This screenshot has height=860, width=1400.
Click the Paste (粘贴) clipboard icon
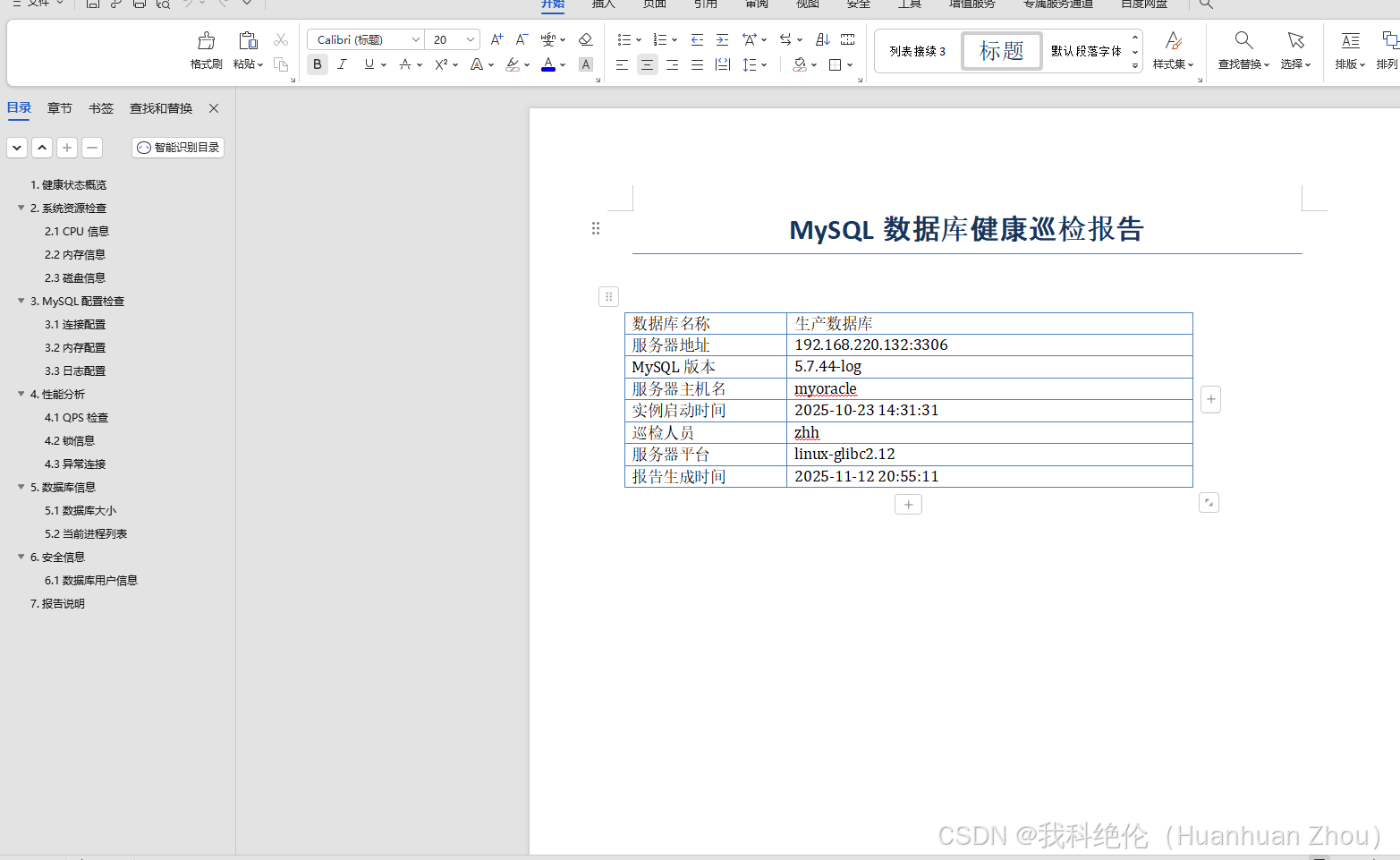[x=248, y=41]
